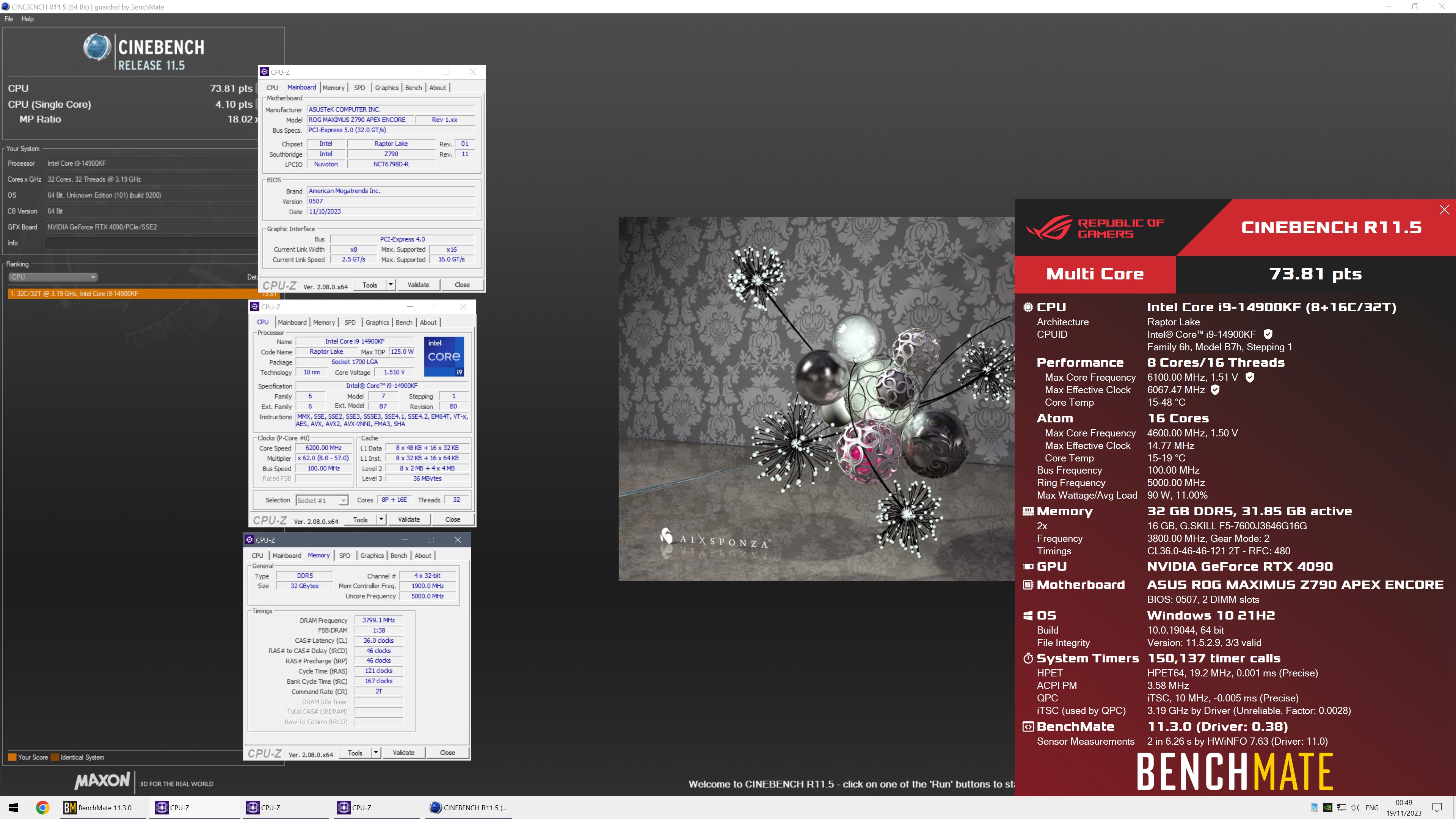Open Bench tab in the processor CPU-Z window
Image resolution: width=1456 pixels, height=819 pixels.
403,322
